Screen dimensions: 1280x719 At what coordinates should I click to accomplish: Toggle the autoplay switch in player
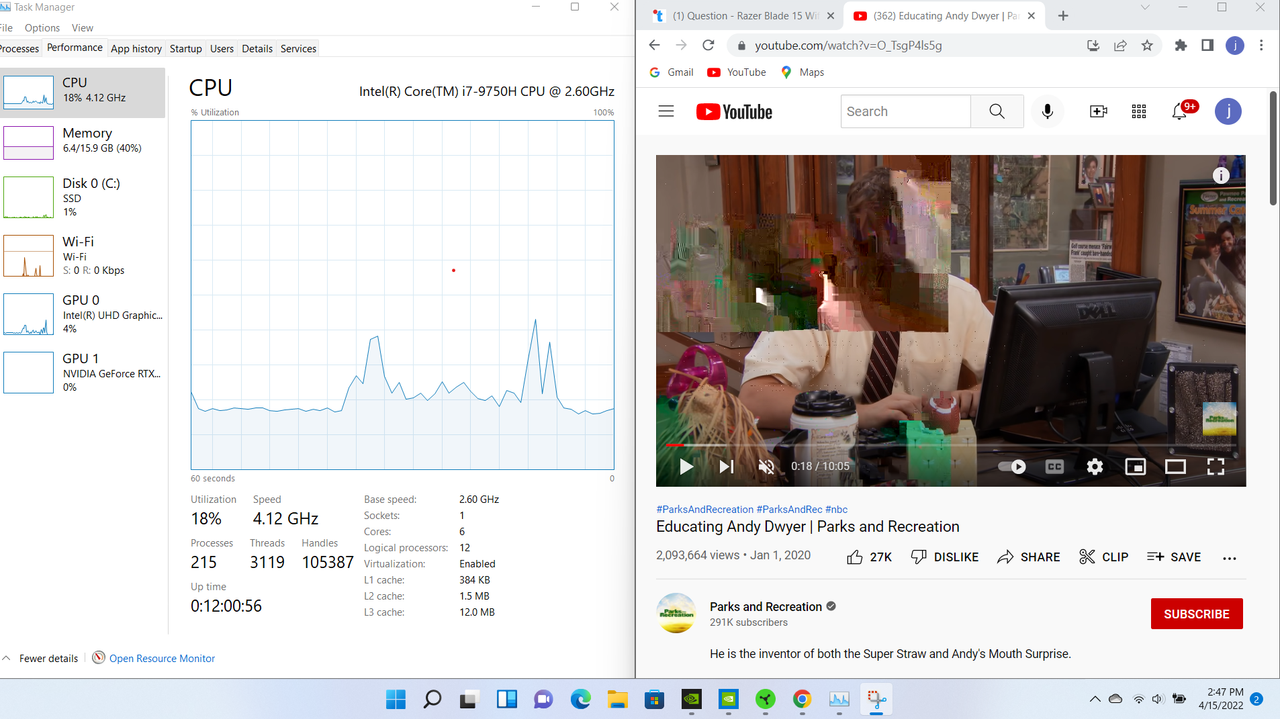point(1012,467)
